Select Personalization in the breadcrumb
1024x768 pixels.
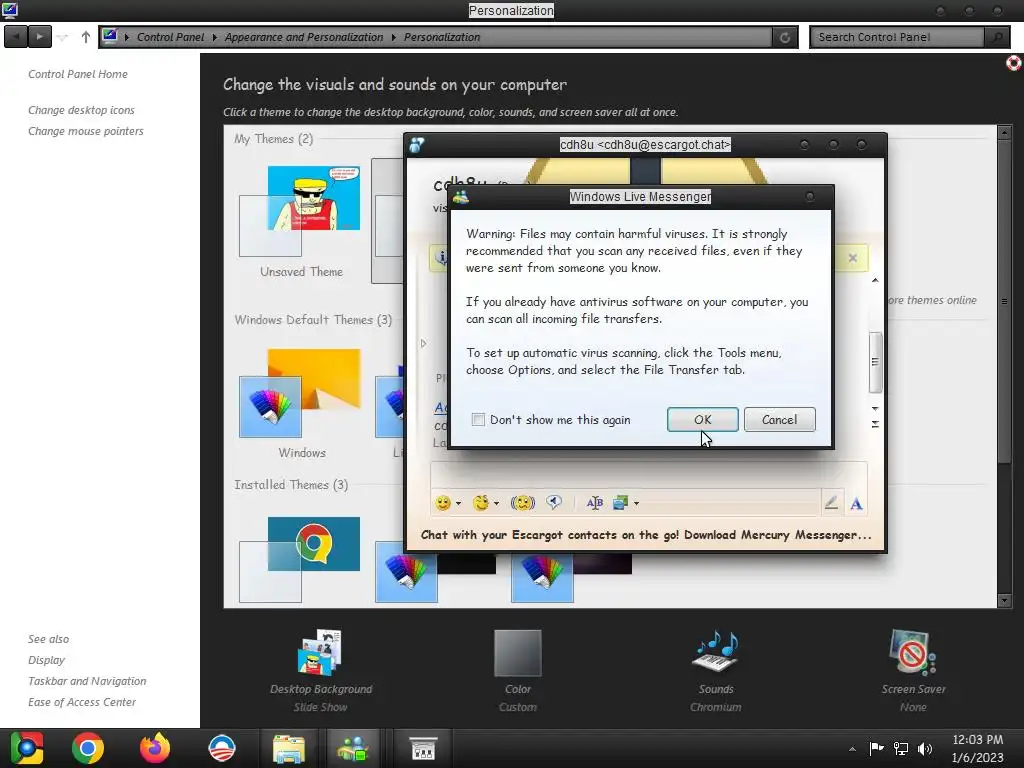coord(441,37)
